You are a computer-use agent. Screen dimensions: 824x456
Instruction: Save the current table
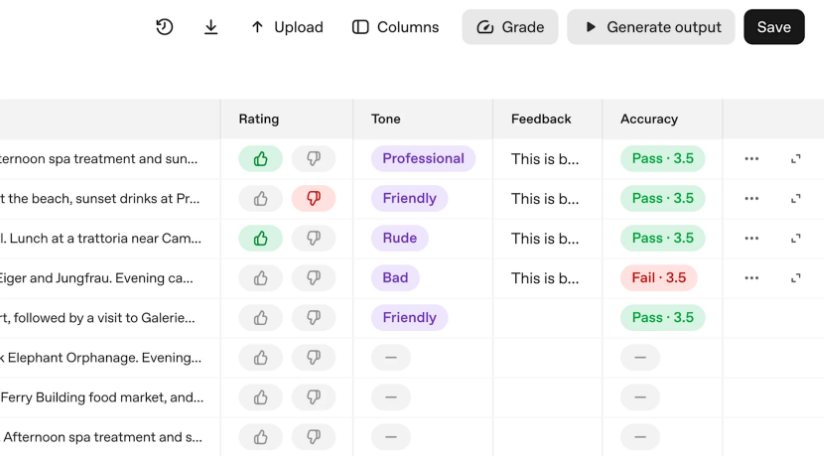(774, 27)
